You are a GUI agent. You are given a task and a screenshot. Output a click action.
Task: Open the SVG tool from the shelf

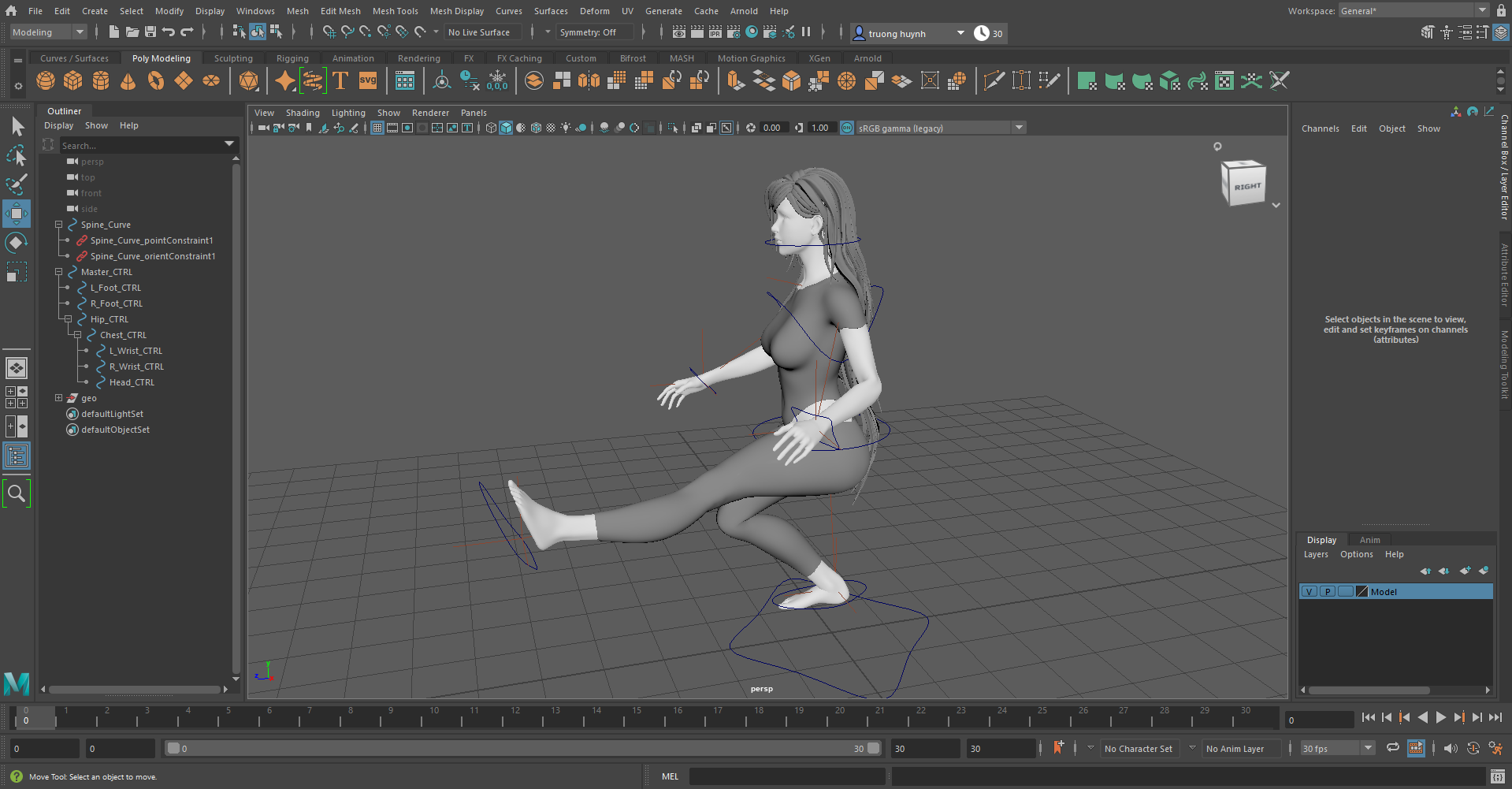coord(367,80)
